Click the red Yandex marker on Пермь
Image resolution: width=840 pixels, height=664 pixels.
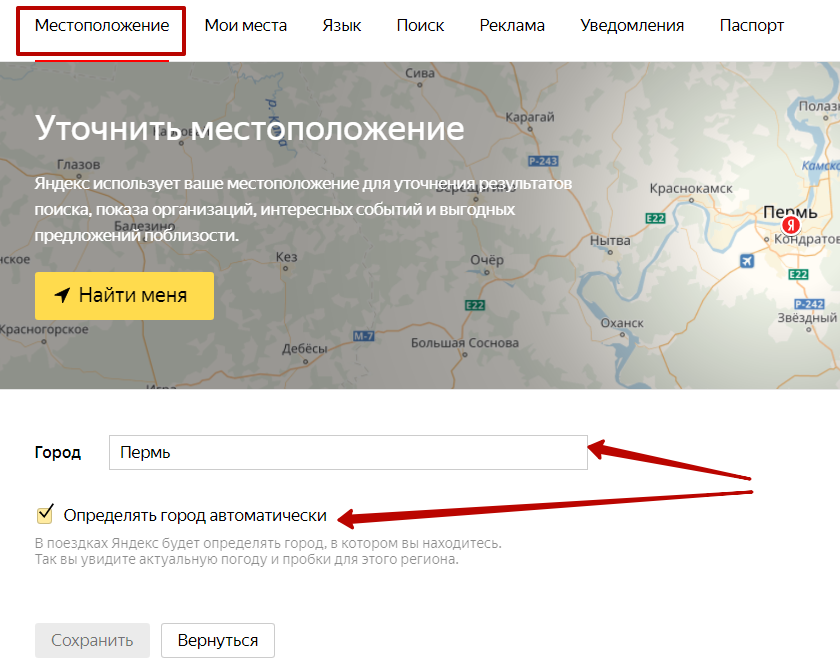point(791,225)
